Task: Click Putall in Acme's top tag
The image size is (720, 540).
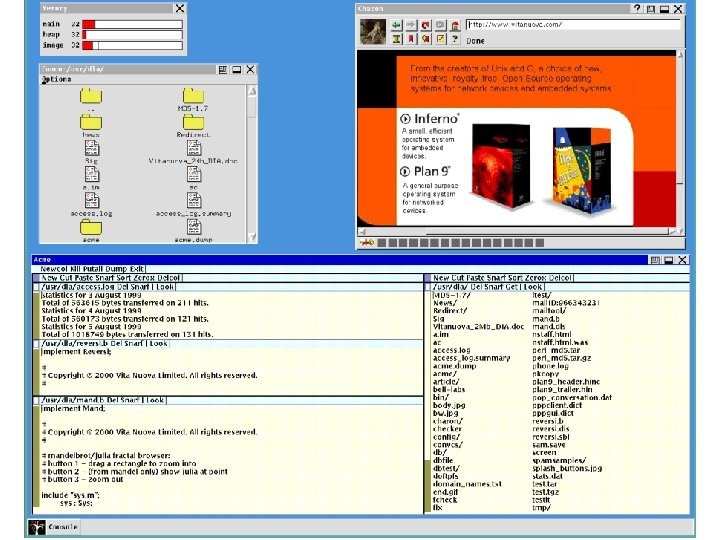Action: 93,269
